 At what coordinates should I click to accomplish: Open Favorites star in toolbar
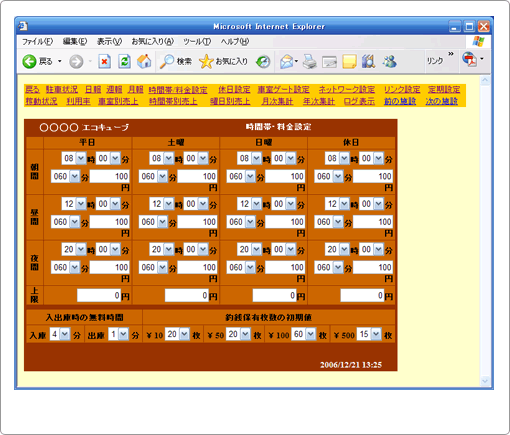coord(206,62)
